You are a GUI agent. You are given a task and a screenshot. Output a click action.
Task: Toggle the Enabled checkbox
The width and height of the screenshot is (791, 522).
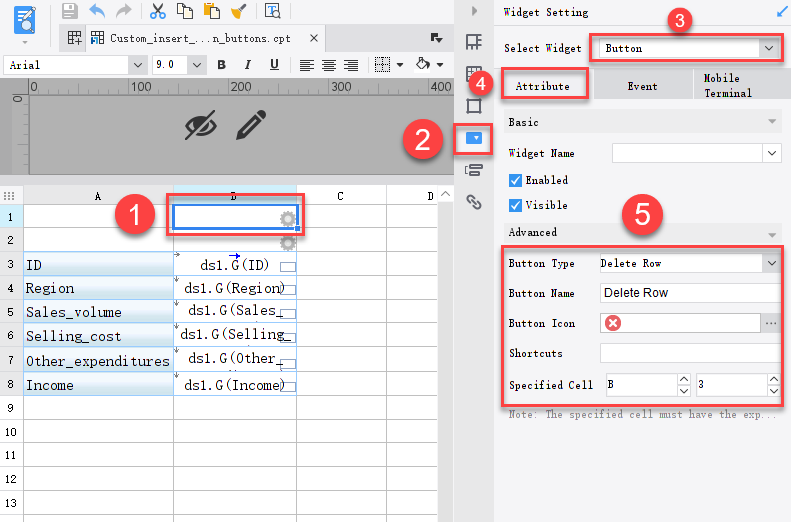pos(515,180)
